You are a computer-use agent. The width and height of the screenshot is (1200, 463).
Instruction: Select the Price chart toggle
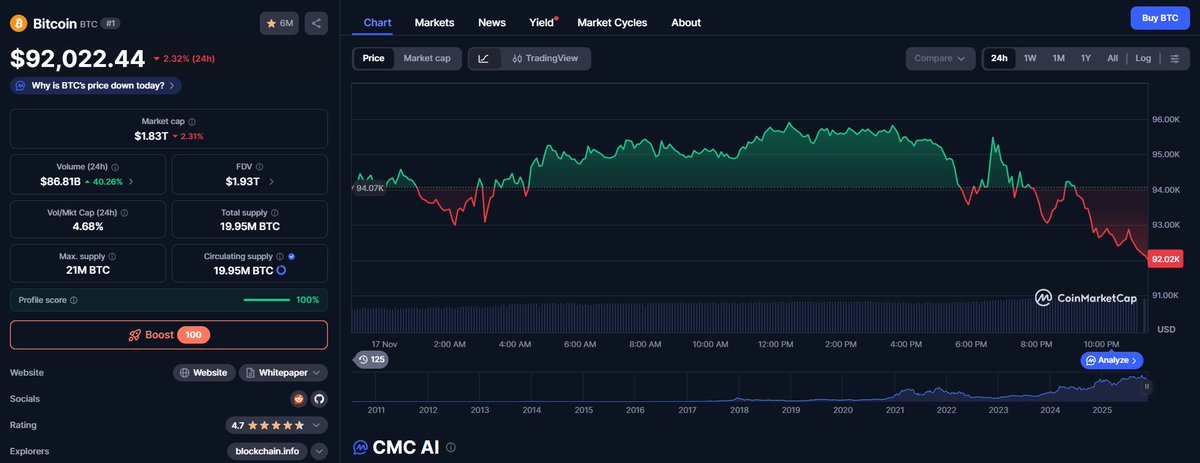pos(373,58)
